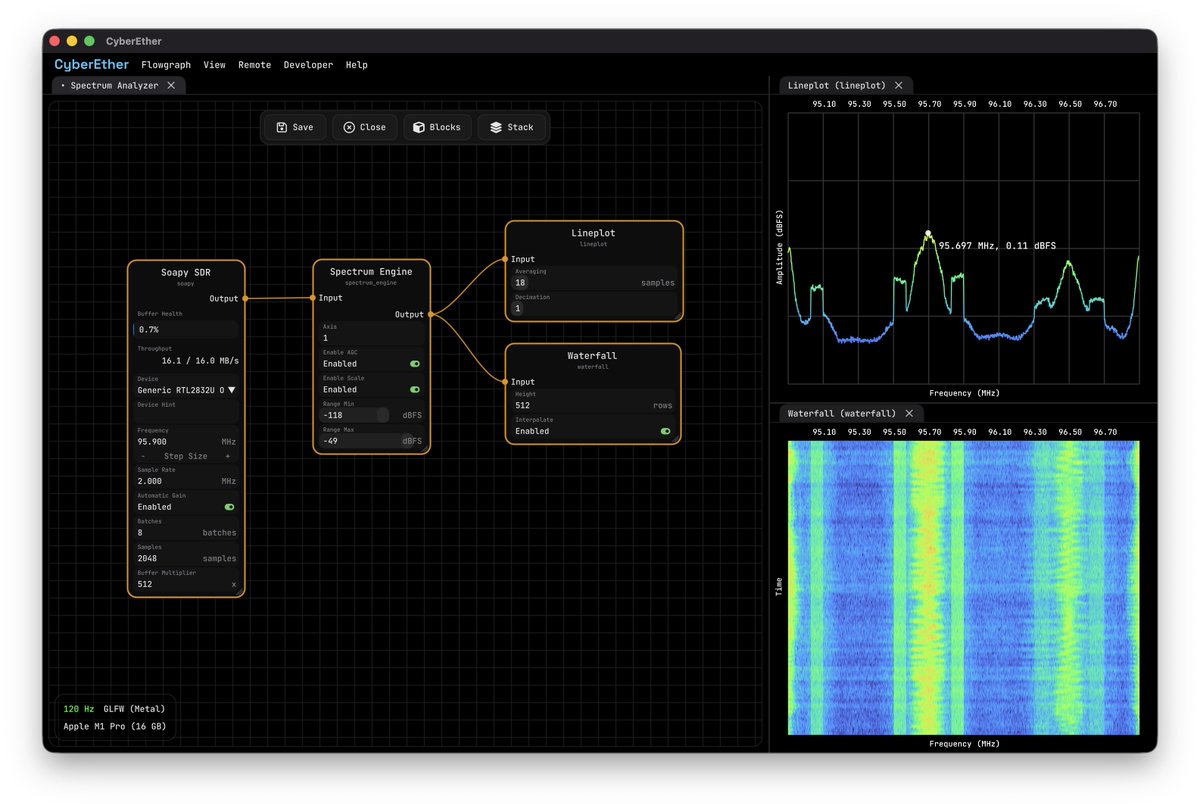The height and width of the screenshot is (809, 1200).
Task: Click the Stack layers icon
Action: click(496, 128)
